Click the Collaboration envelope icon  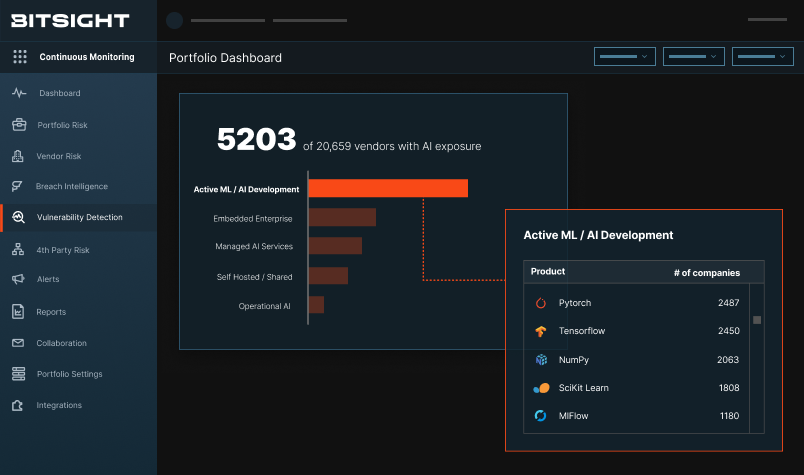(x=18, y=343)
